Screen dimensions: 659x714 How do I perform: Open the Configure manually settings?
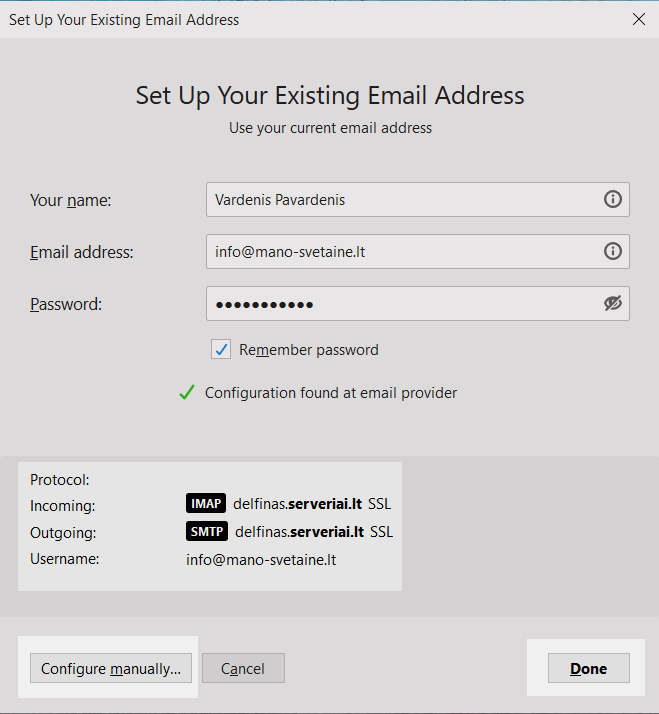coord(110,669)
